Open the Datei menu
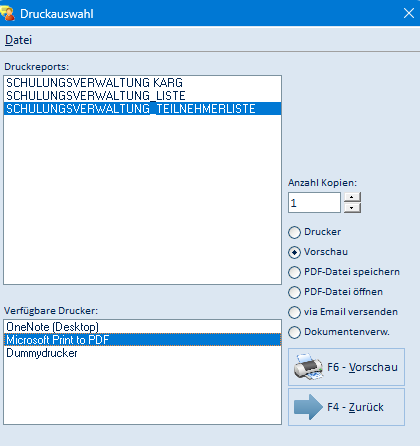420x446 pixels. (x=18, y=40)
